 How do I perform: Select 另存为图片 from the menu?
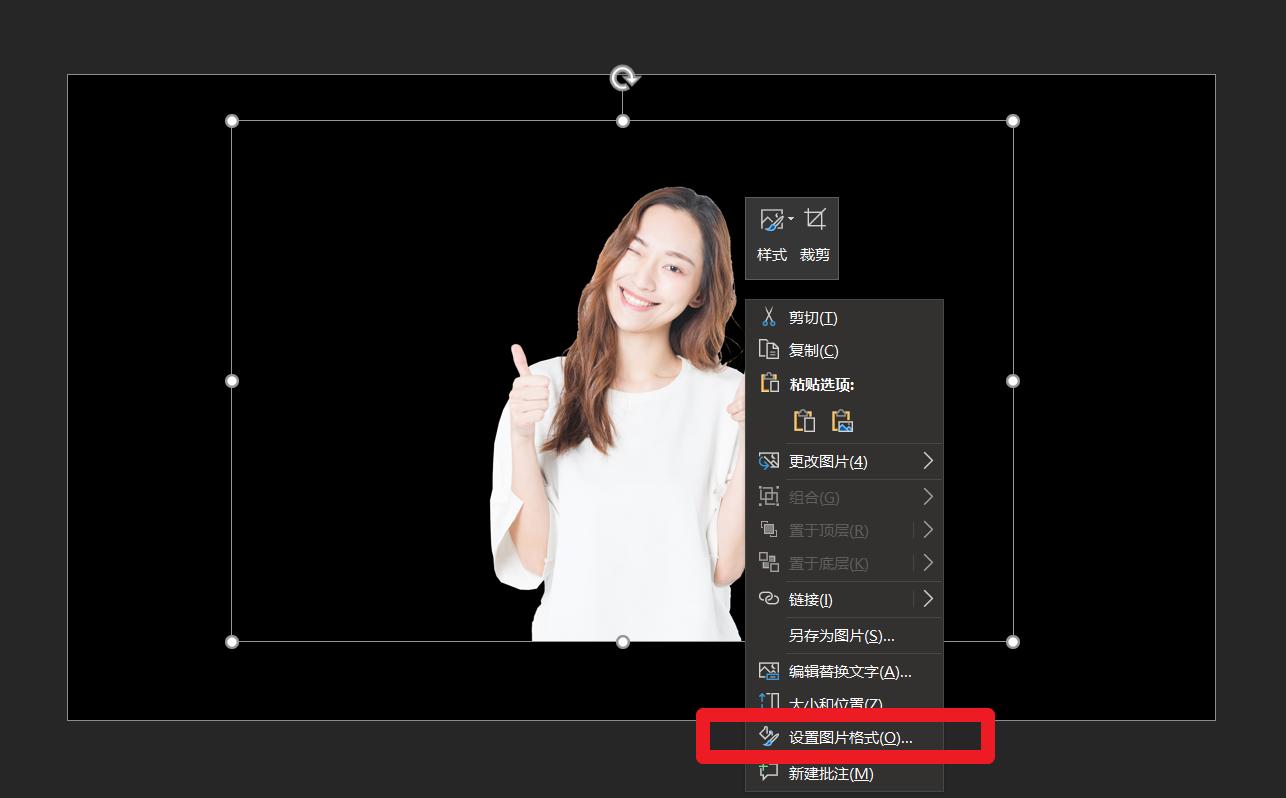(840, 636)
